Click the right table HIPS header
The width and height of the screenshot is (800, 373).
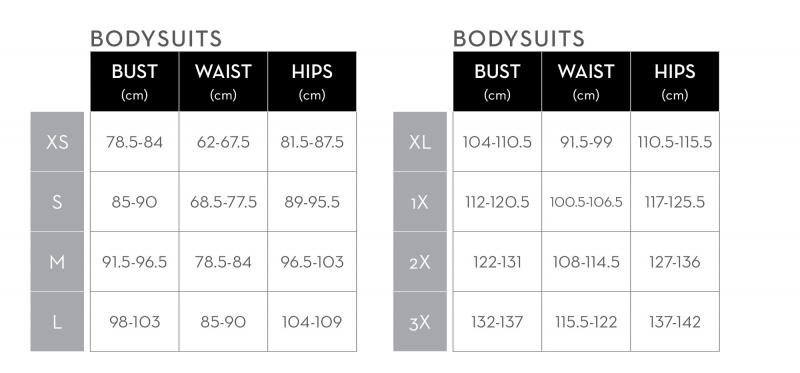pos(675,81)
